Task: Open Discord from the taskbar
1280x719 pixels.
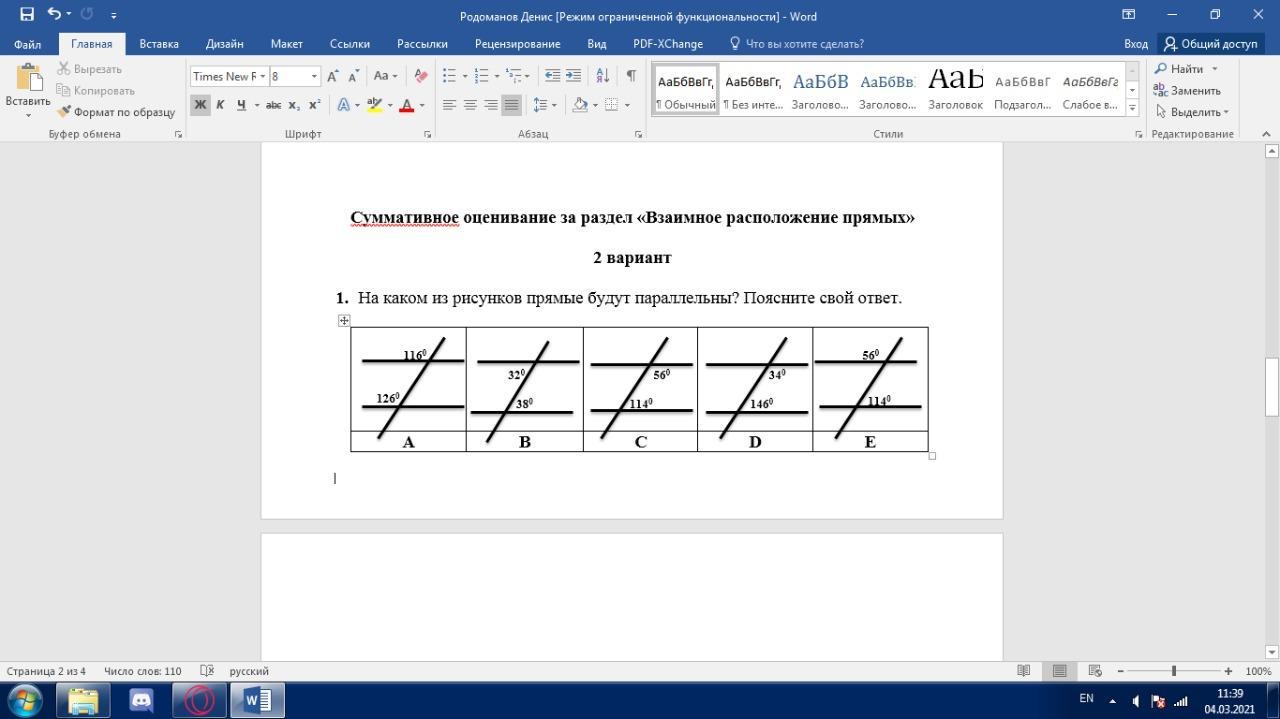Action: tap(141, 700)
